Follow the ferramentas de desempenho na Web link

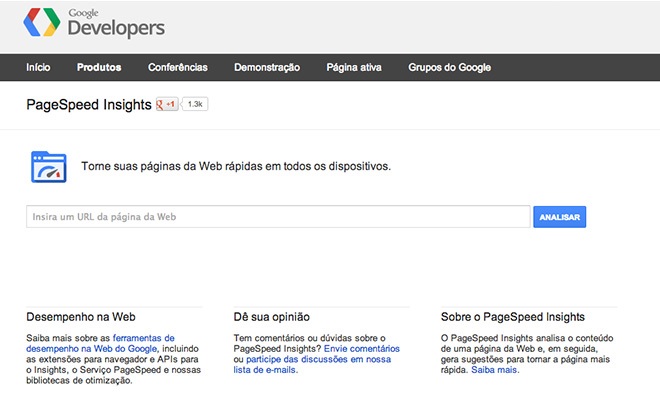coord(100,343)
